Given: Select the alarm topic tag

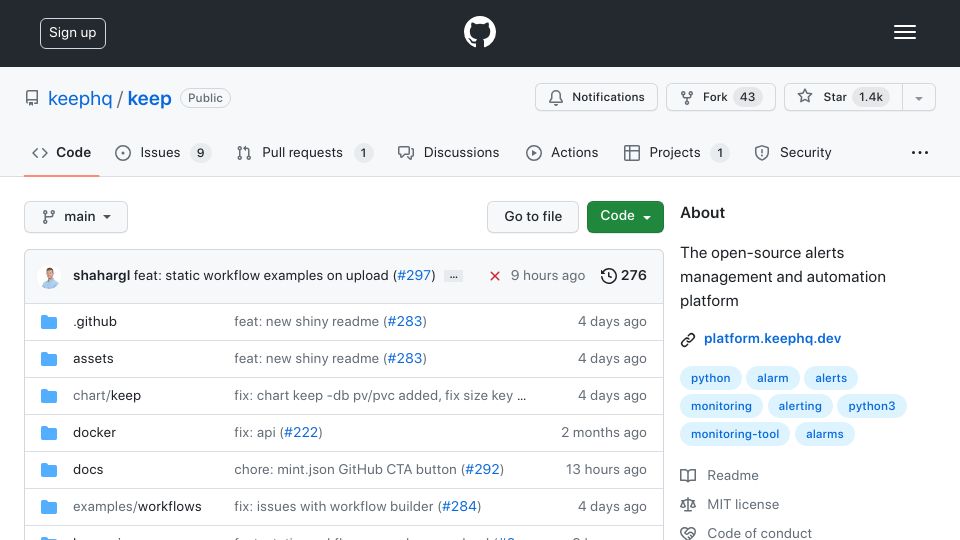Looking at the screenshot, I should (773, 378).
